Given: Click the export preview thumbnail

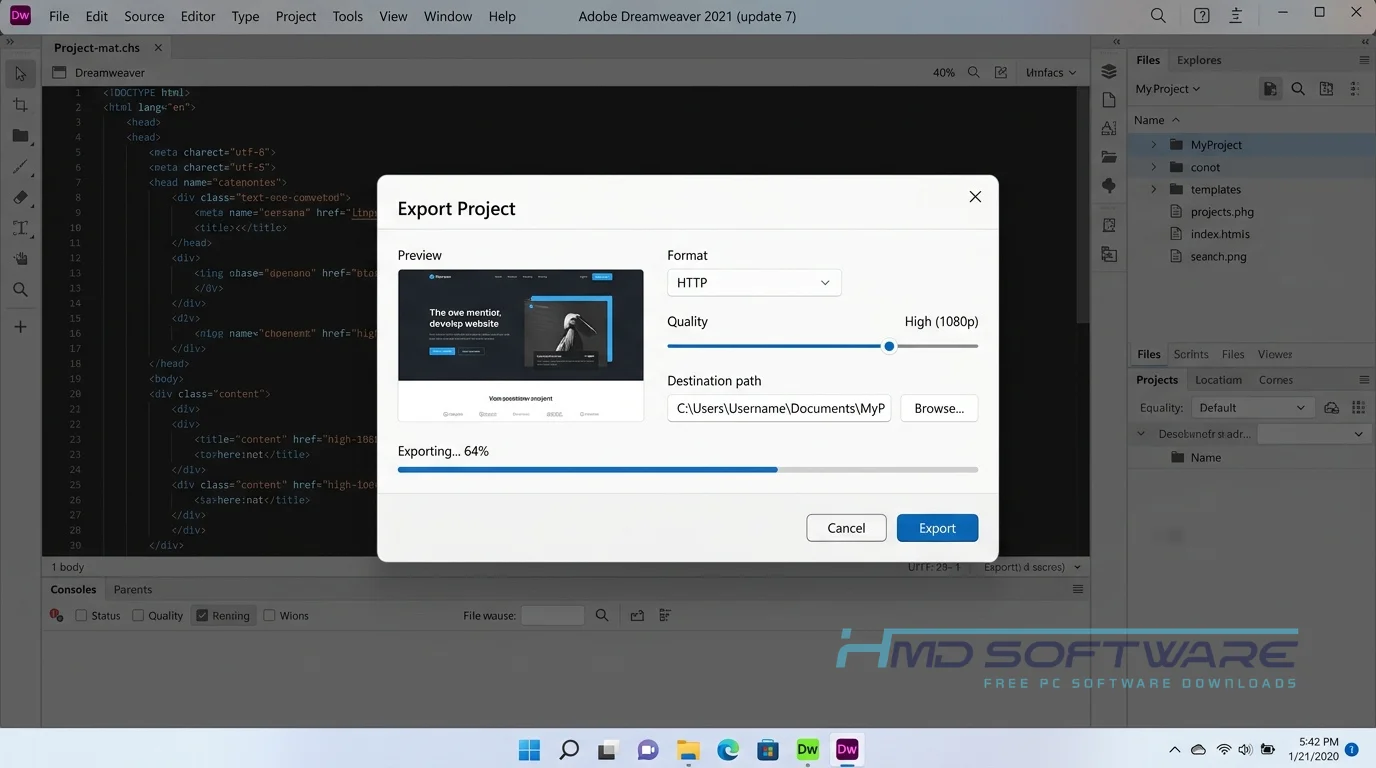Looking at the screenshot, I should click(521, 345).
